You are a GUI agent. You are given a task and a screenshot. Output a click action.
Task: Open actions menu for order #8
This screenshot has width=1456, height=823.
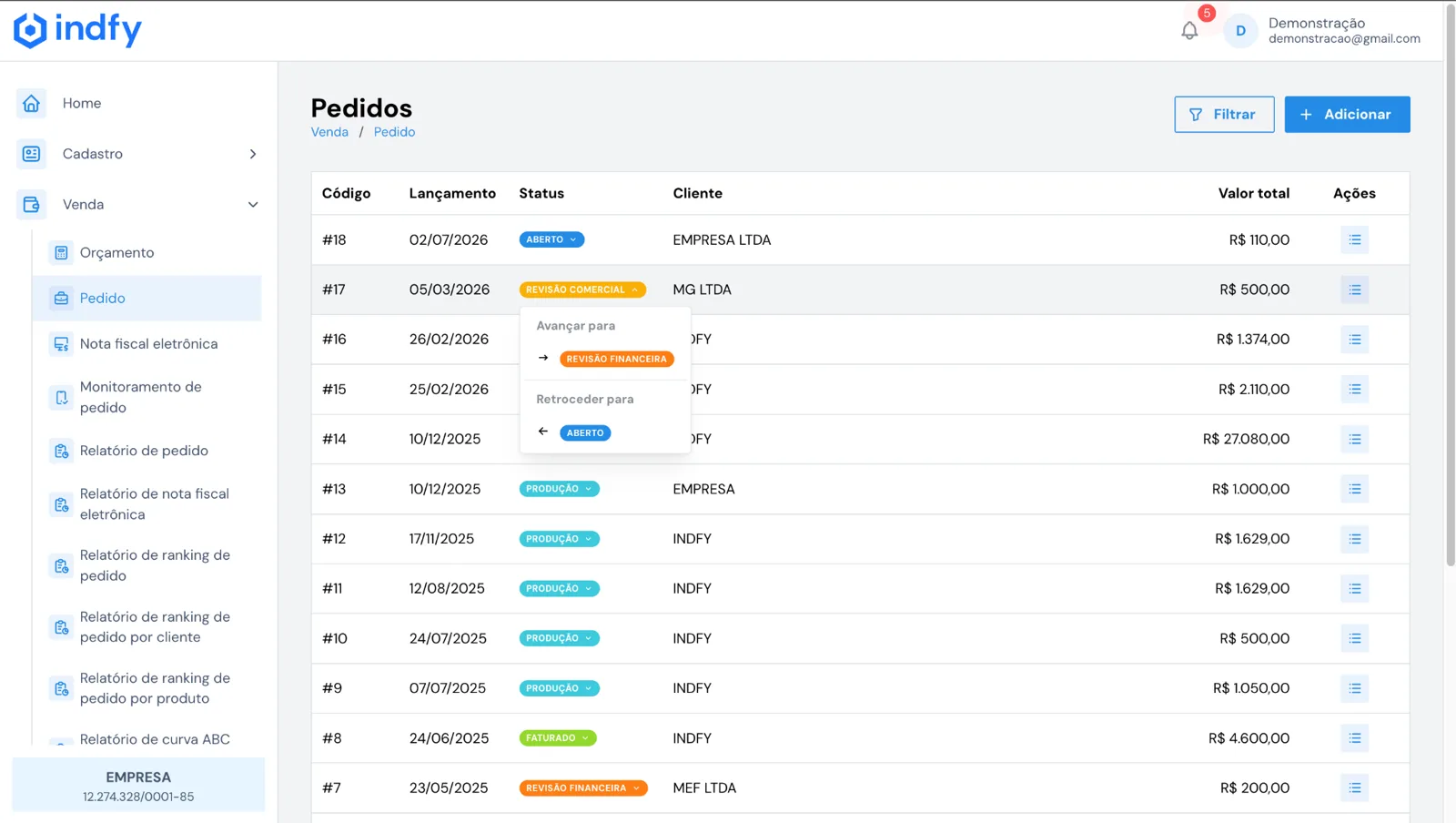(x=1355, y=737)
